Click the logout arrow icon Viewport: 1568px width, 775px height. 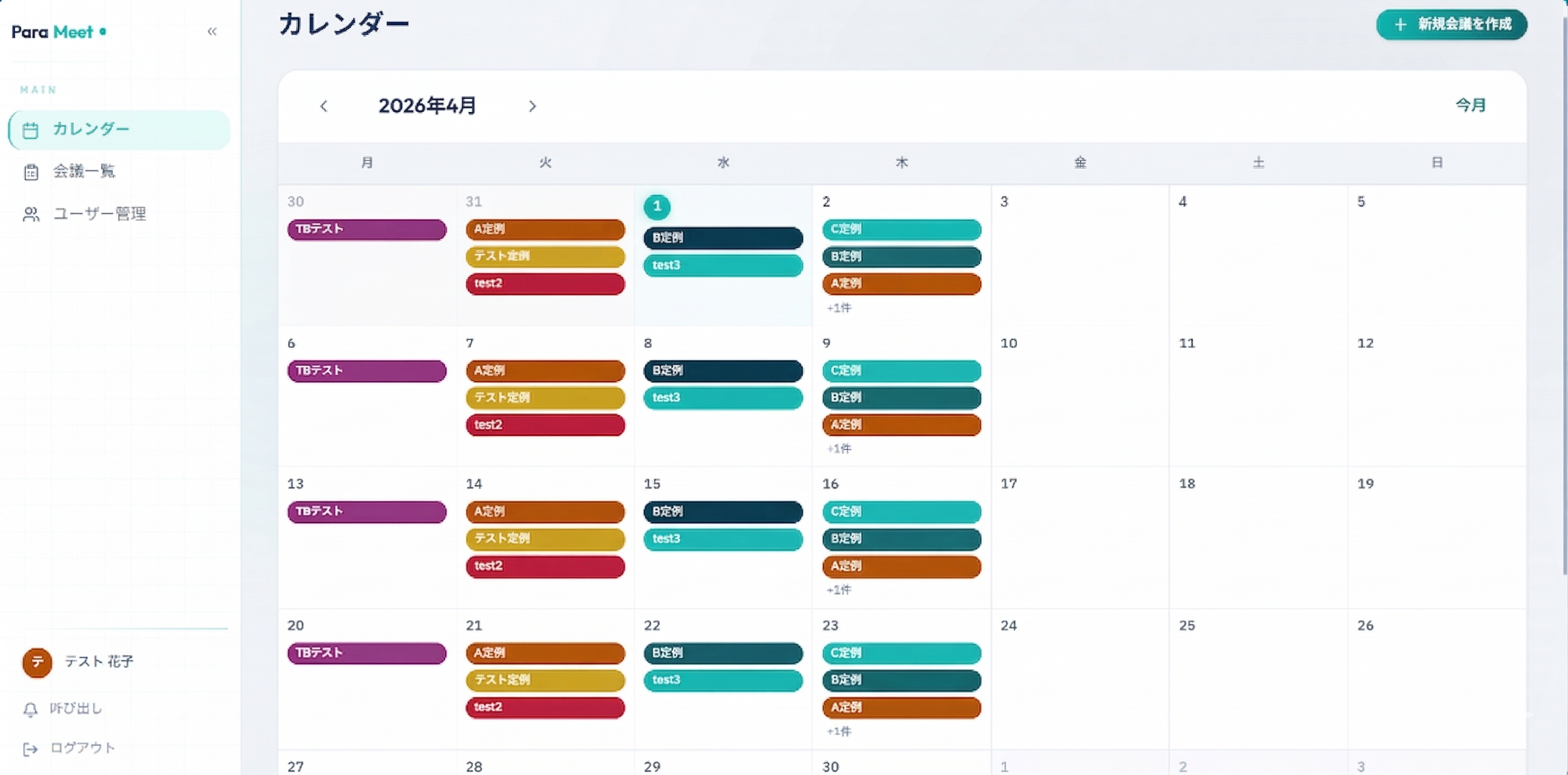[x=31, y=749]
